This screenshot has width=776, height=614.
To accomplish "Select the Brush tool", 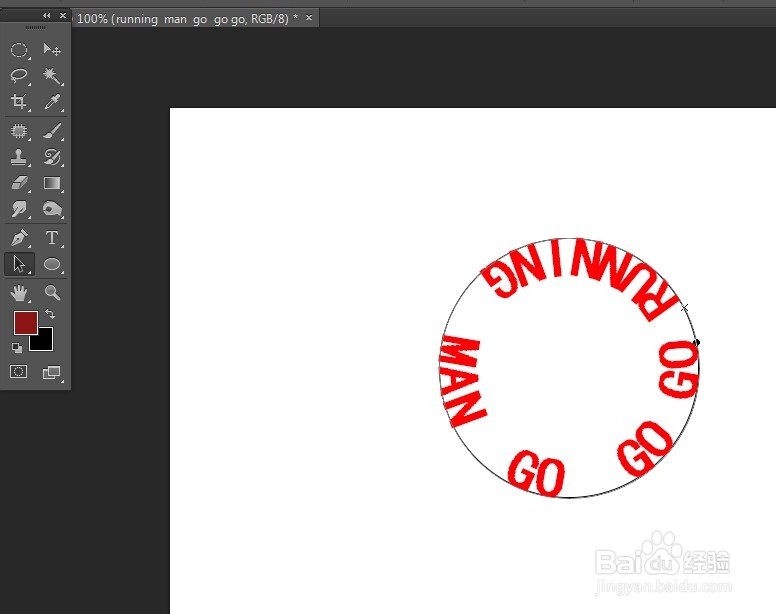I will pyautogui.click(x=52, y=131).
